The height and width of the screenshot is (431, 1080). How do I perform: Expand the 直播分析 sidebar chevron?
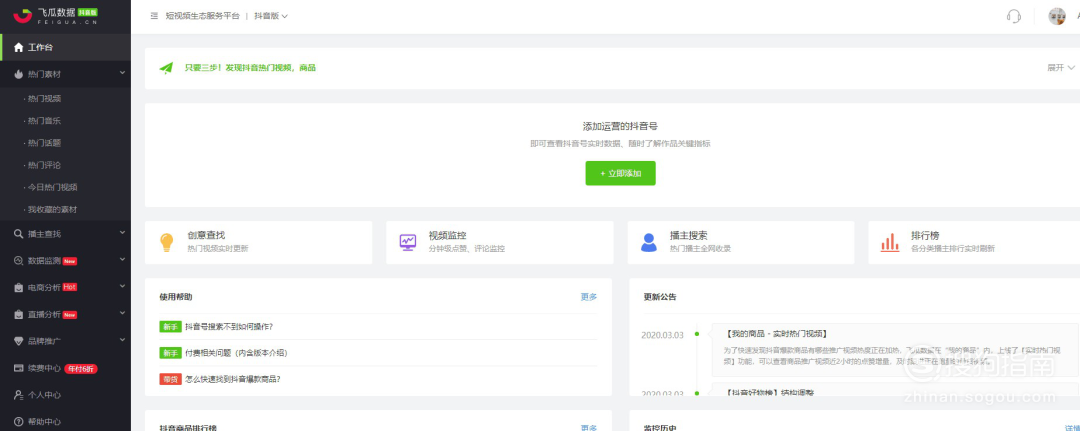tap(122, 314)
